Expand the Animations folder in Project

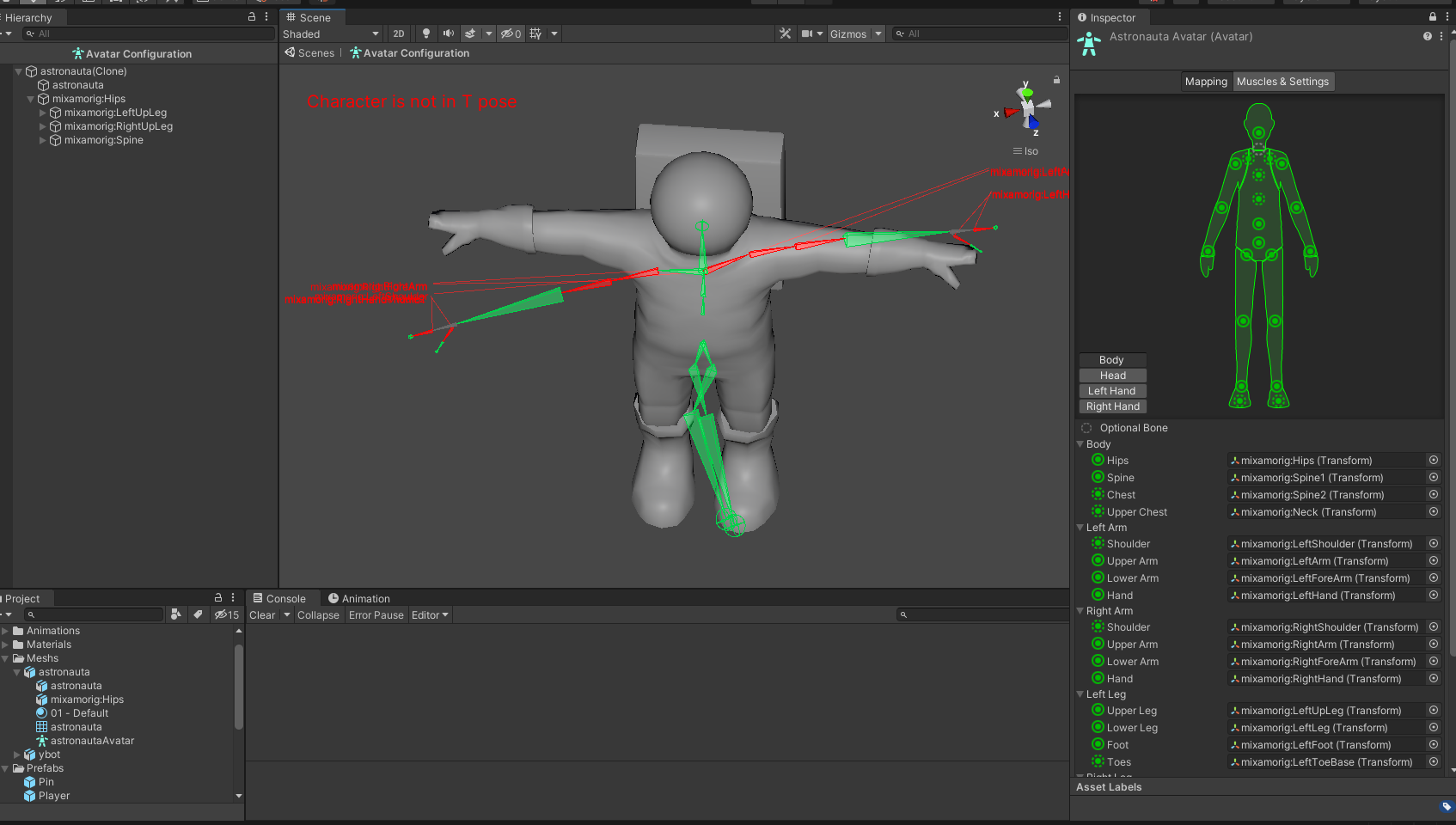click(x=5, y=631)
